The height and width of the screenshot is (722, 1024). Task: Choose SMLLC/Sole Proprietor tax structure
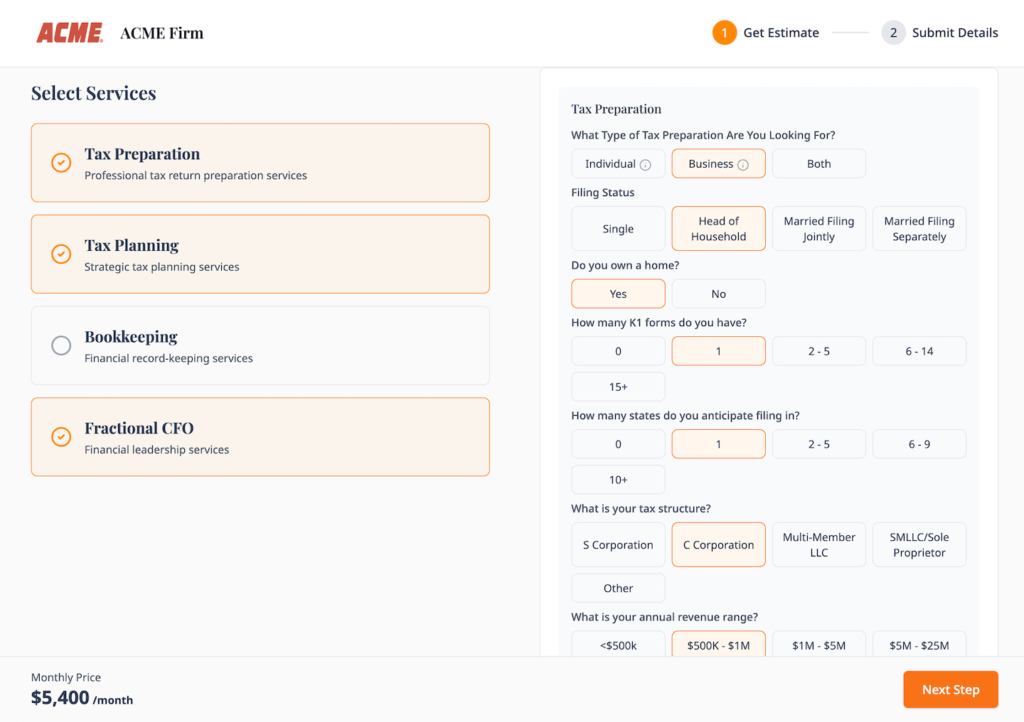[x=920, y=544]
